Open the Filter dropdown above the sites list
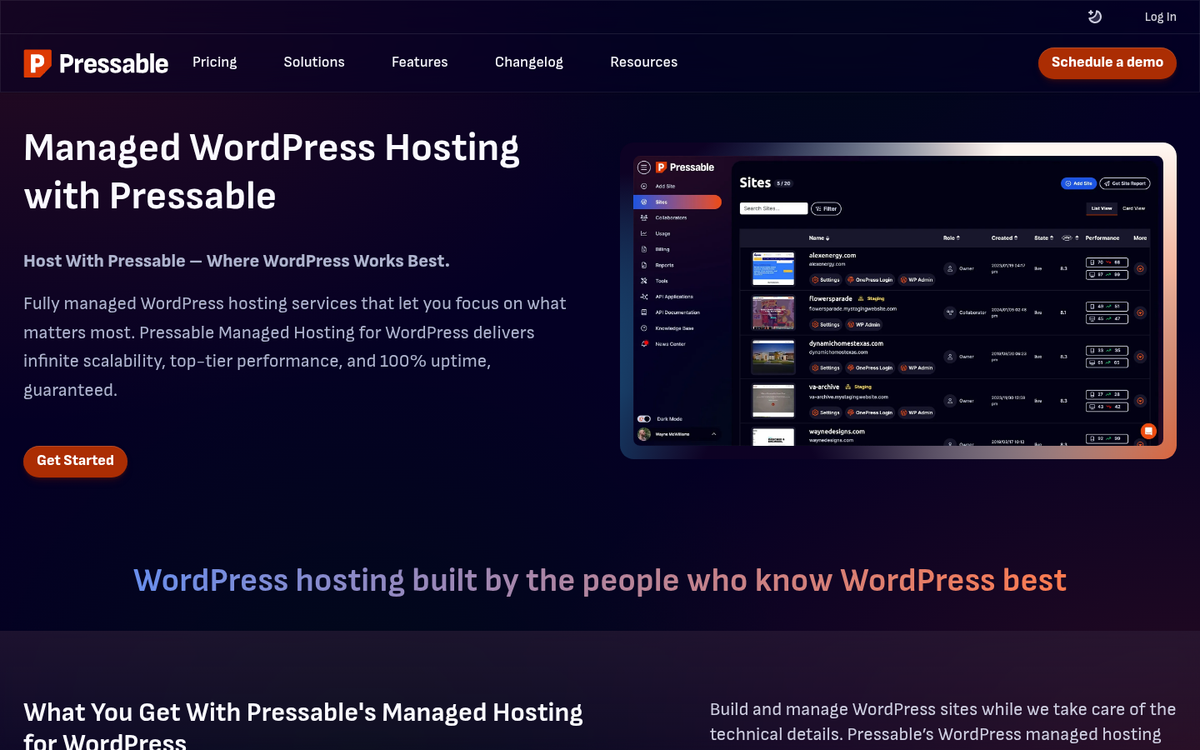The width and height of the screenshot is (1200, 750). point(826,207)
